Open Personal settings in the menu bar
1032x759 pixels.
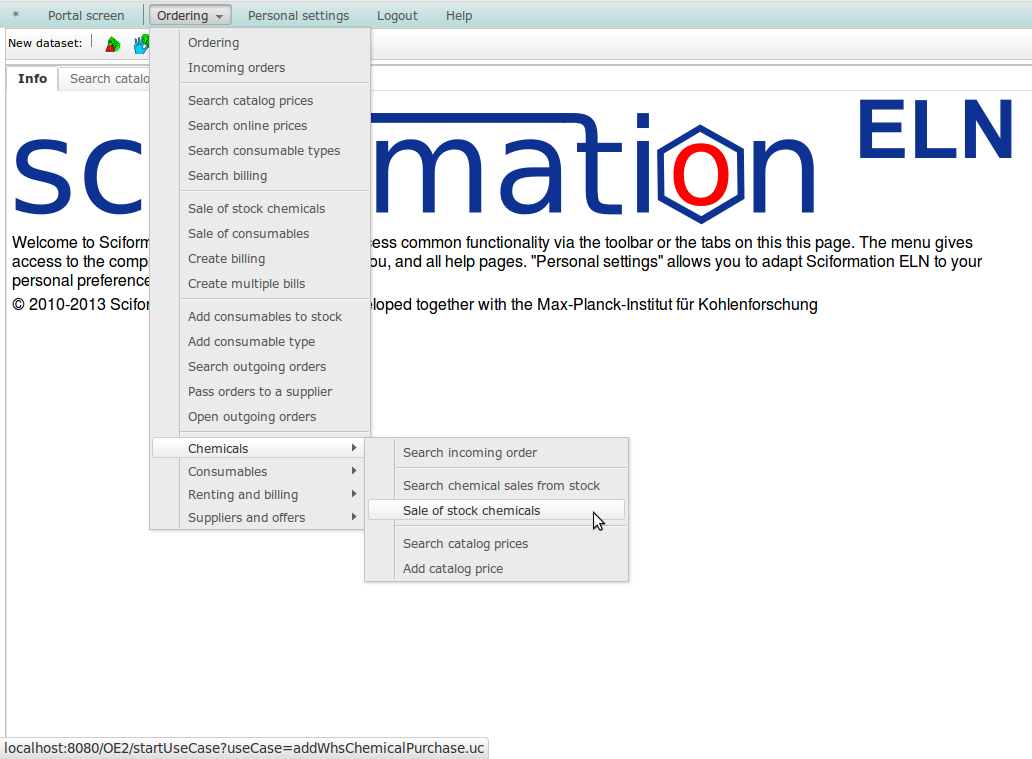point(298,16)
